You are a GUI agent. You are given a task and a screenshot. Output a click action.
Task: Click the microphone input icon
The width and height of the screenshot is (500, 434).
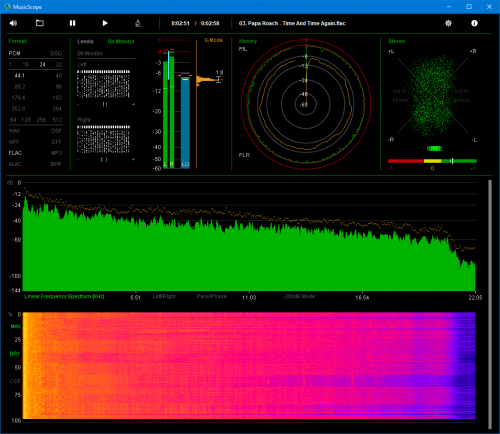point(138,23)
